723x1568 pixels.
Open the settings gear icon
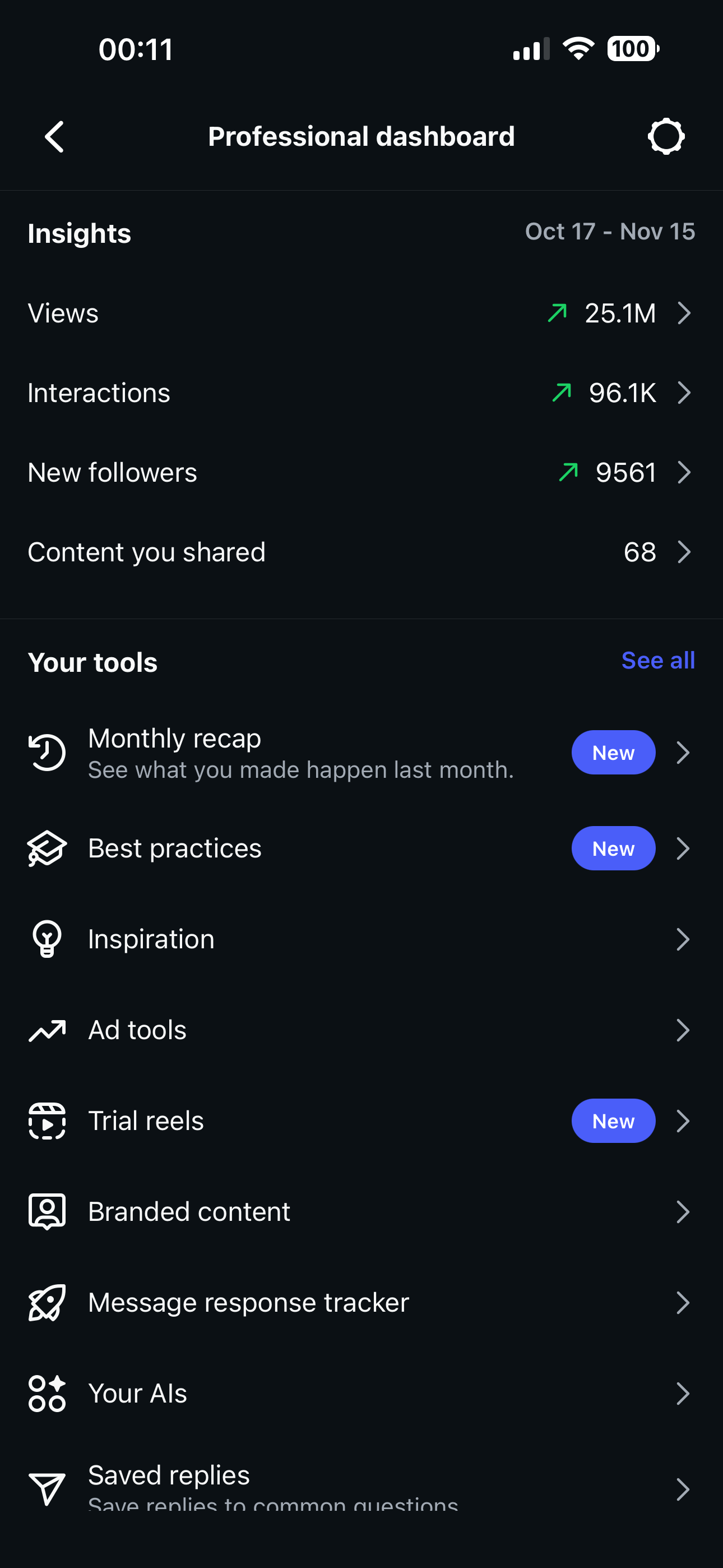pyautogui.click(x=666, y=136)
